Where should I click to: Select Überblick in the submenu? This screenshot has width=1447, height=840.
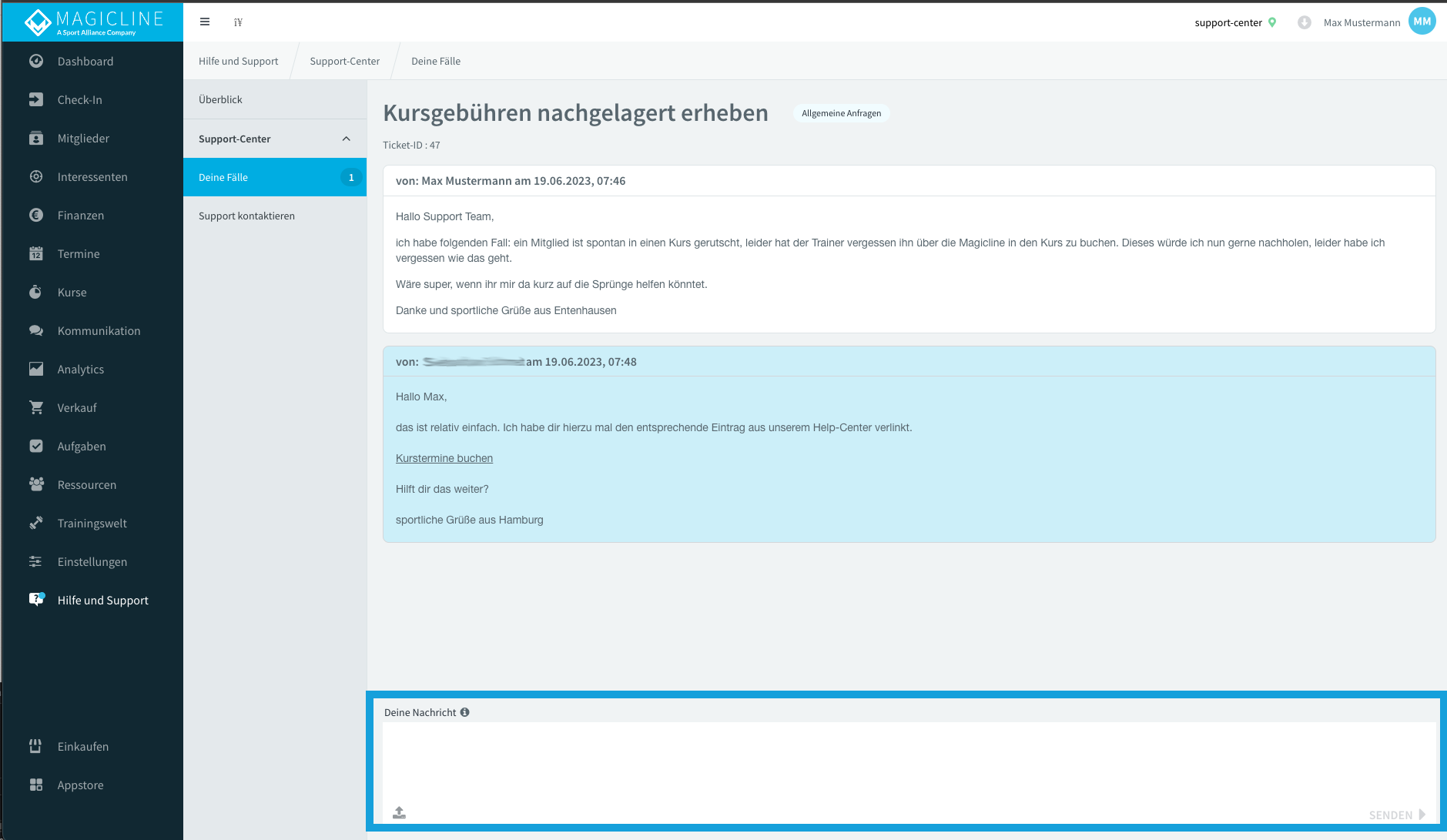(x=220, y=99)
